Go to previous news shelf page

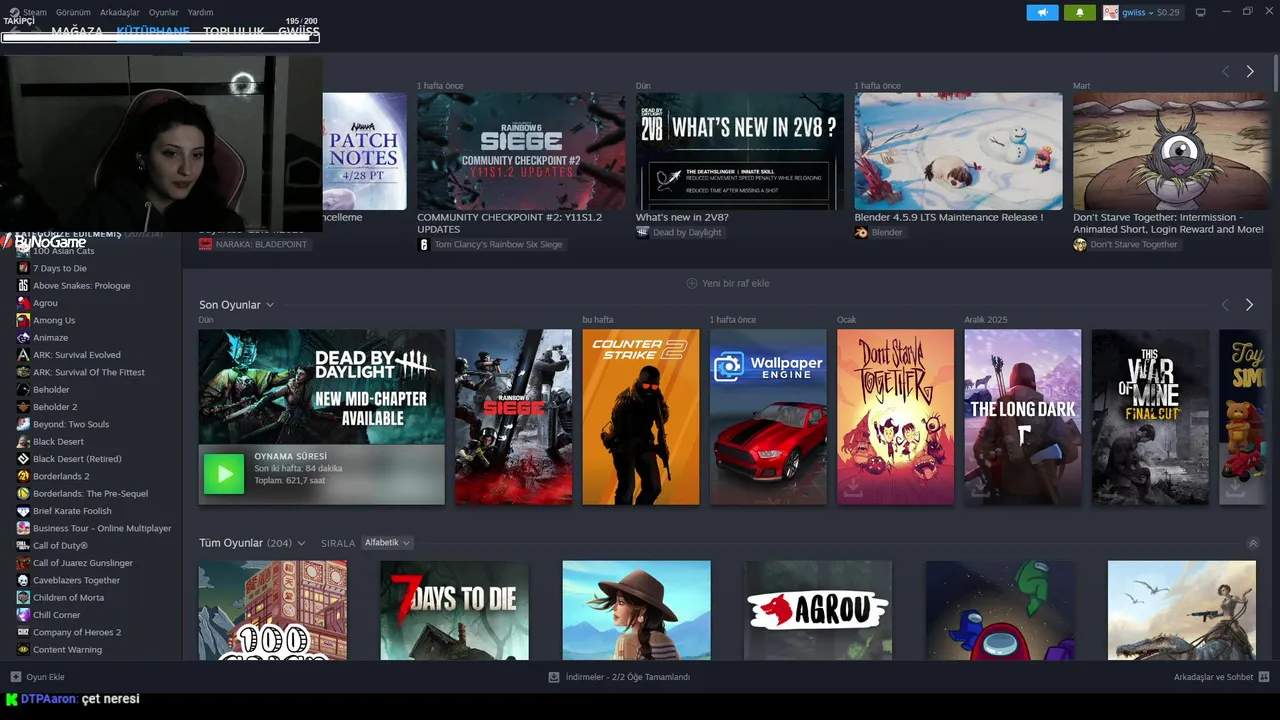[1226, 71]
